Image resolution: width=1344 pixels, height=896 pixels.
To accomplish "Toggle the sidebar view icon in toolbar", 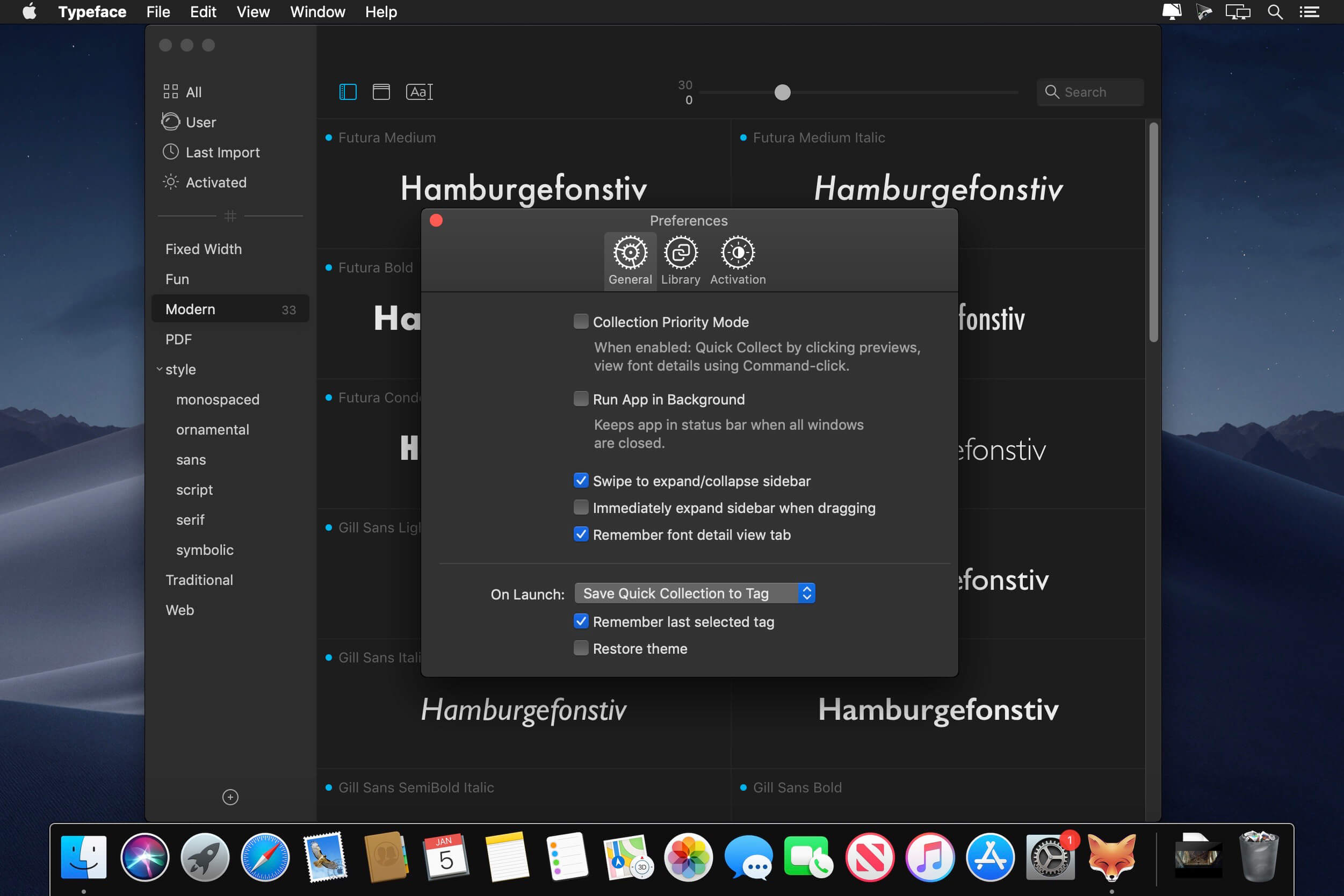I will click(x=348, y=92).
